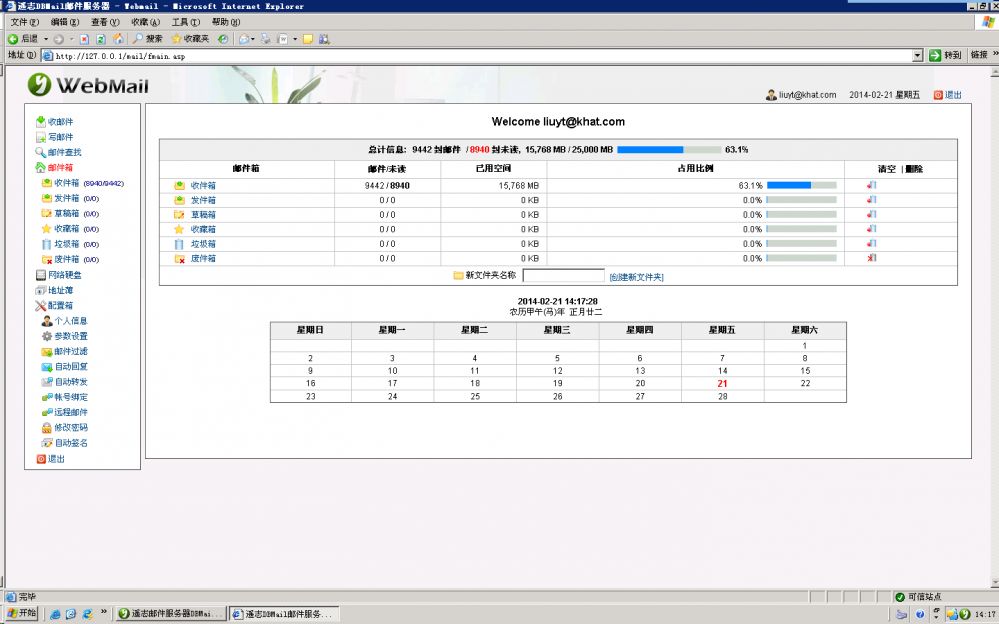Open the 收藏(A) menu

[145, 22]
